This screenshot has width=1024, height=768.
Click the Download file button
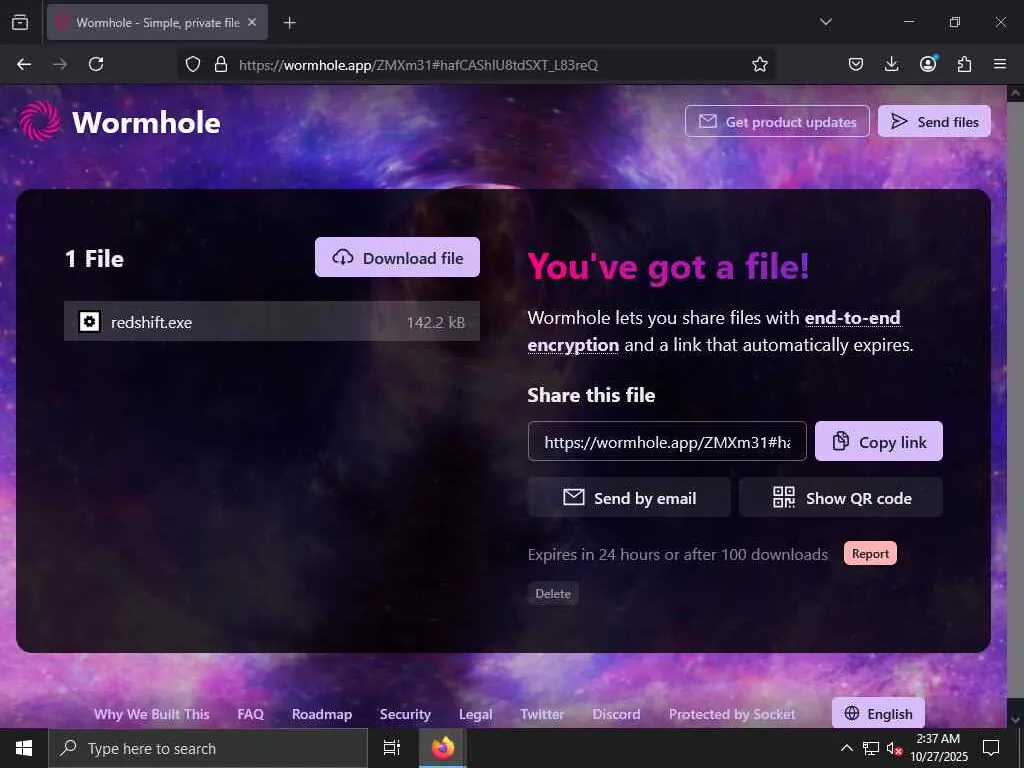pos(397,257)
